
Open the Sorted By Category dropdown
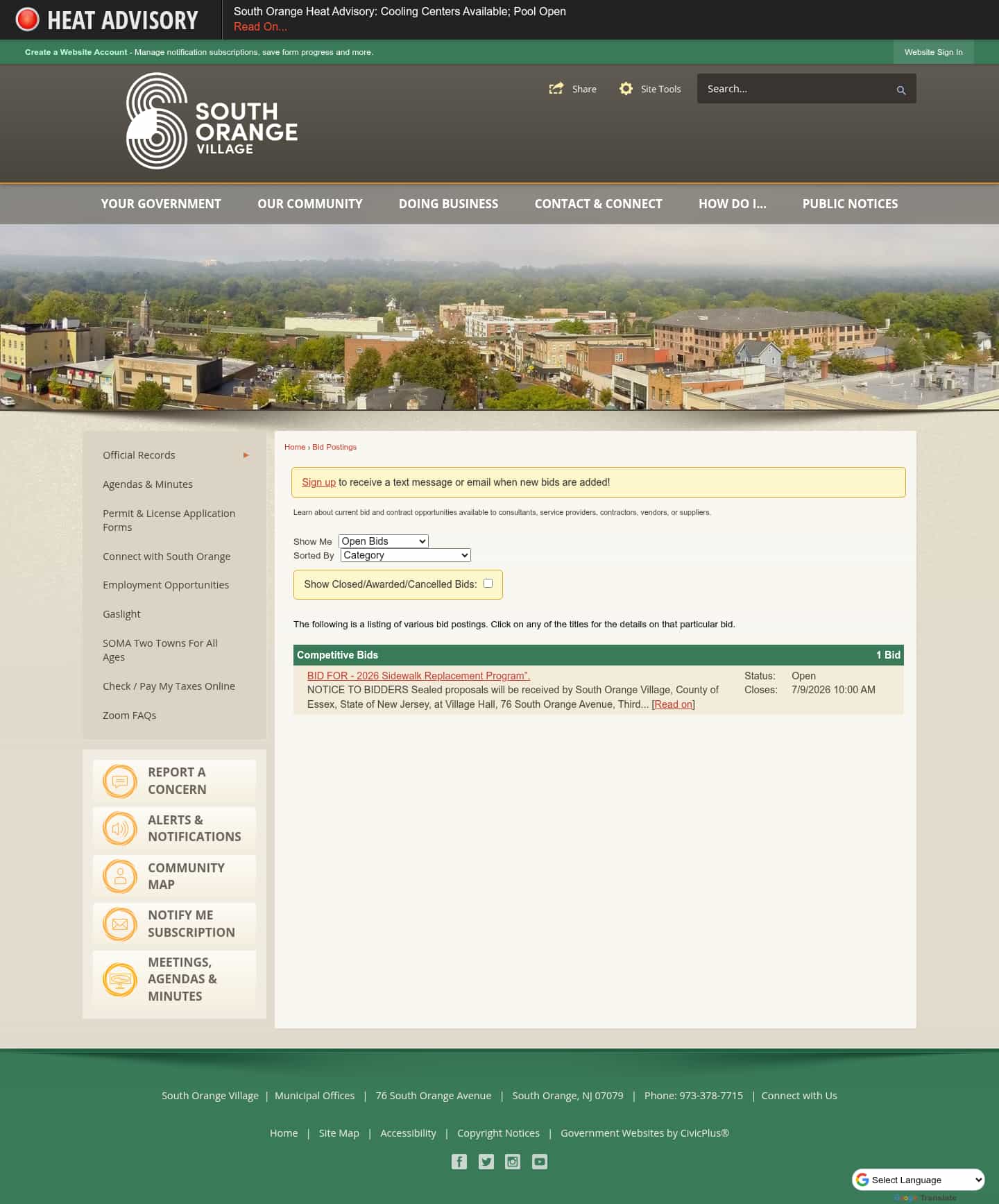(406, 555)
